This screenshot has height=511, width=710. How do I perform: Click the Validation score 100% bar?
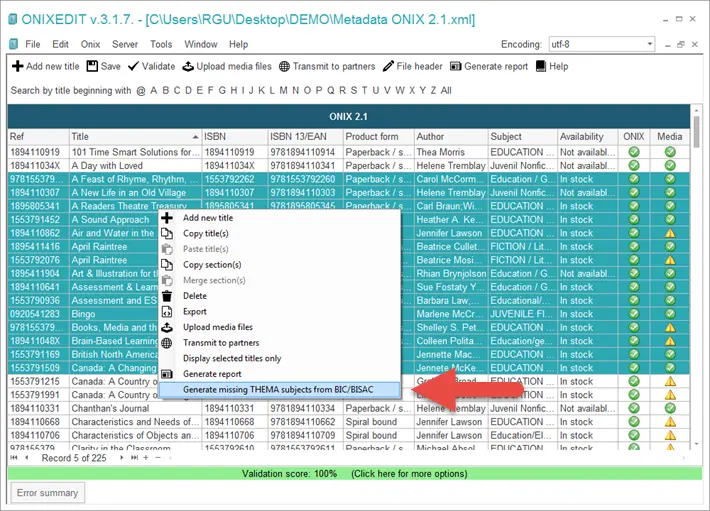[355, 474]
